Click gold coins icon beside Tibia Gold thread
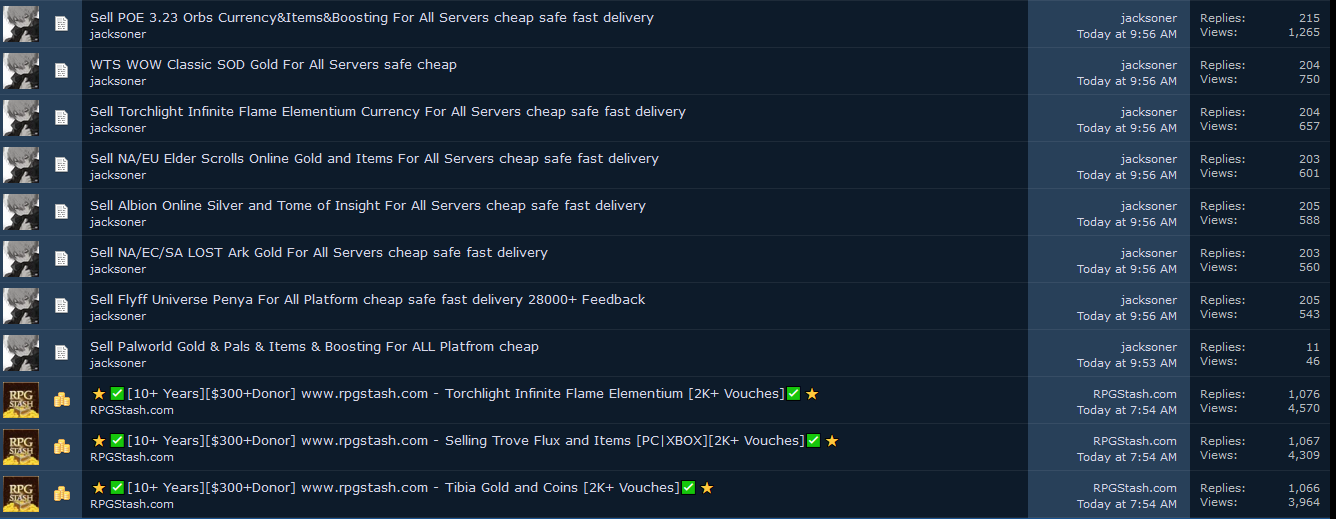The width and height of the screenshot is (1336, 519). click(62, 494)
